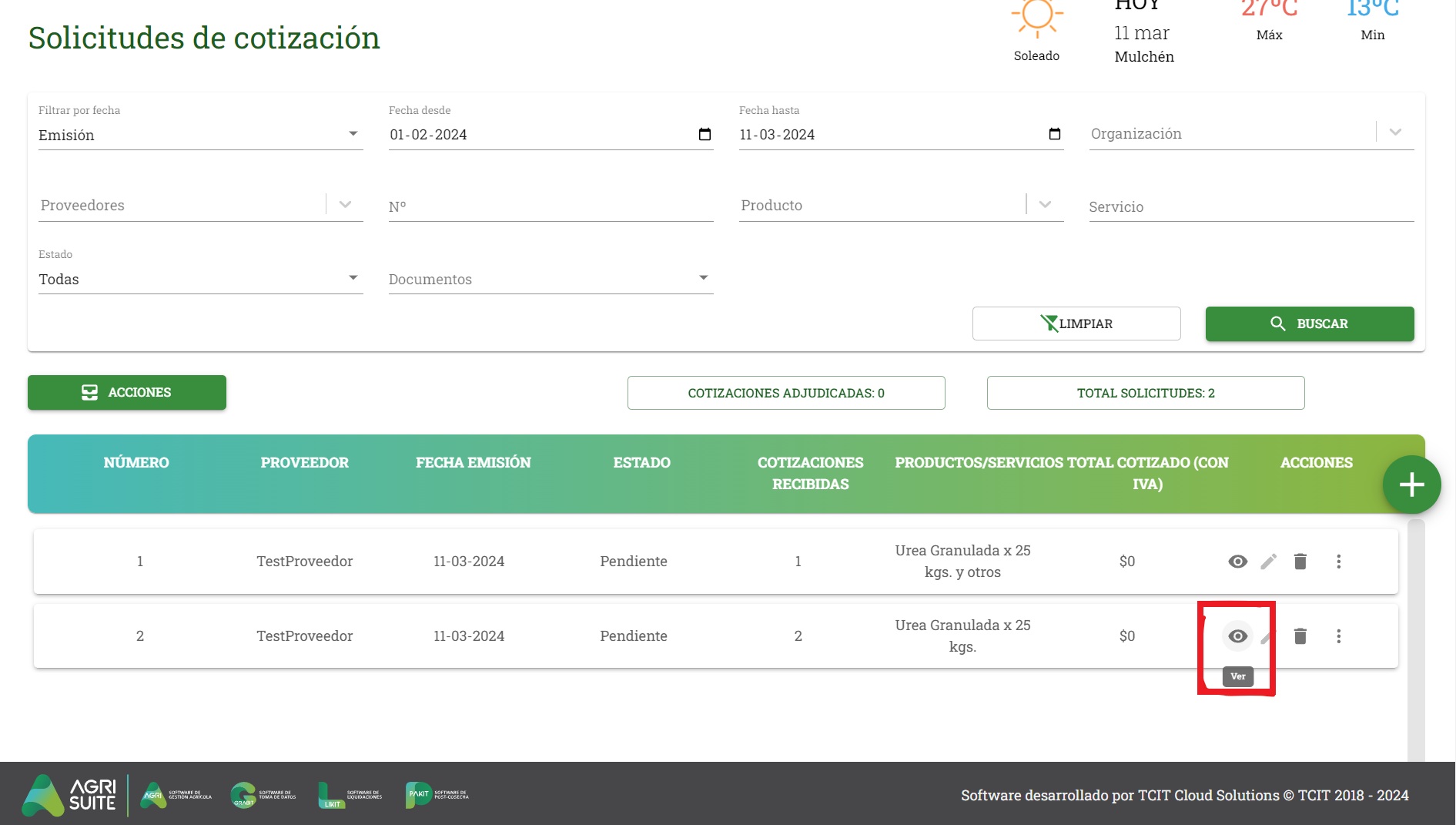Open GRABIT toma de datos logo
Image resolution: width=1456 pixels, height=825 pixels.
tap(263, 796)
